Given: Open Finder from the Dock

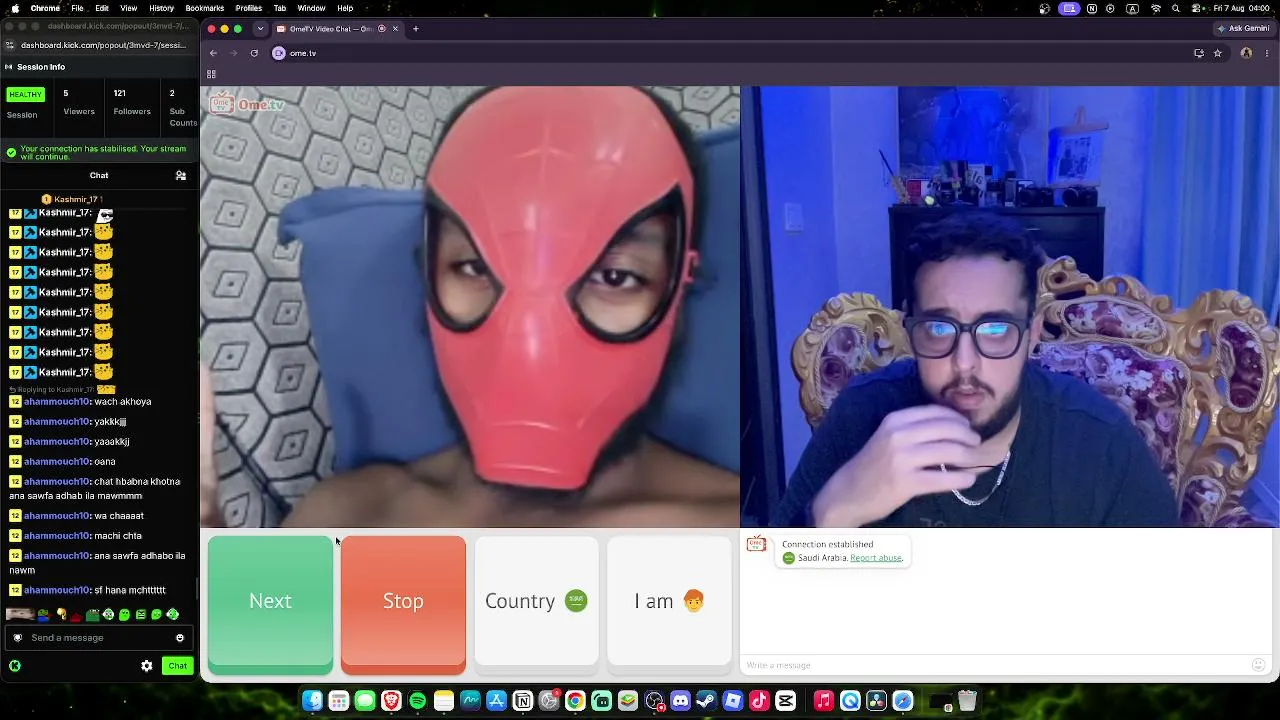Looking at the screenshot, I should 313,701.
